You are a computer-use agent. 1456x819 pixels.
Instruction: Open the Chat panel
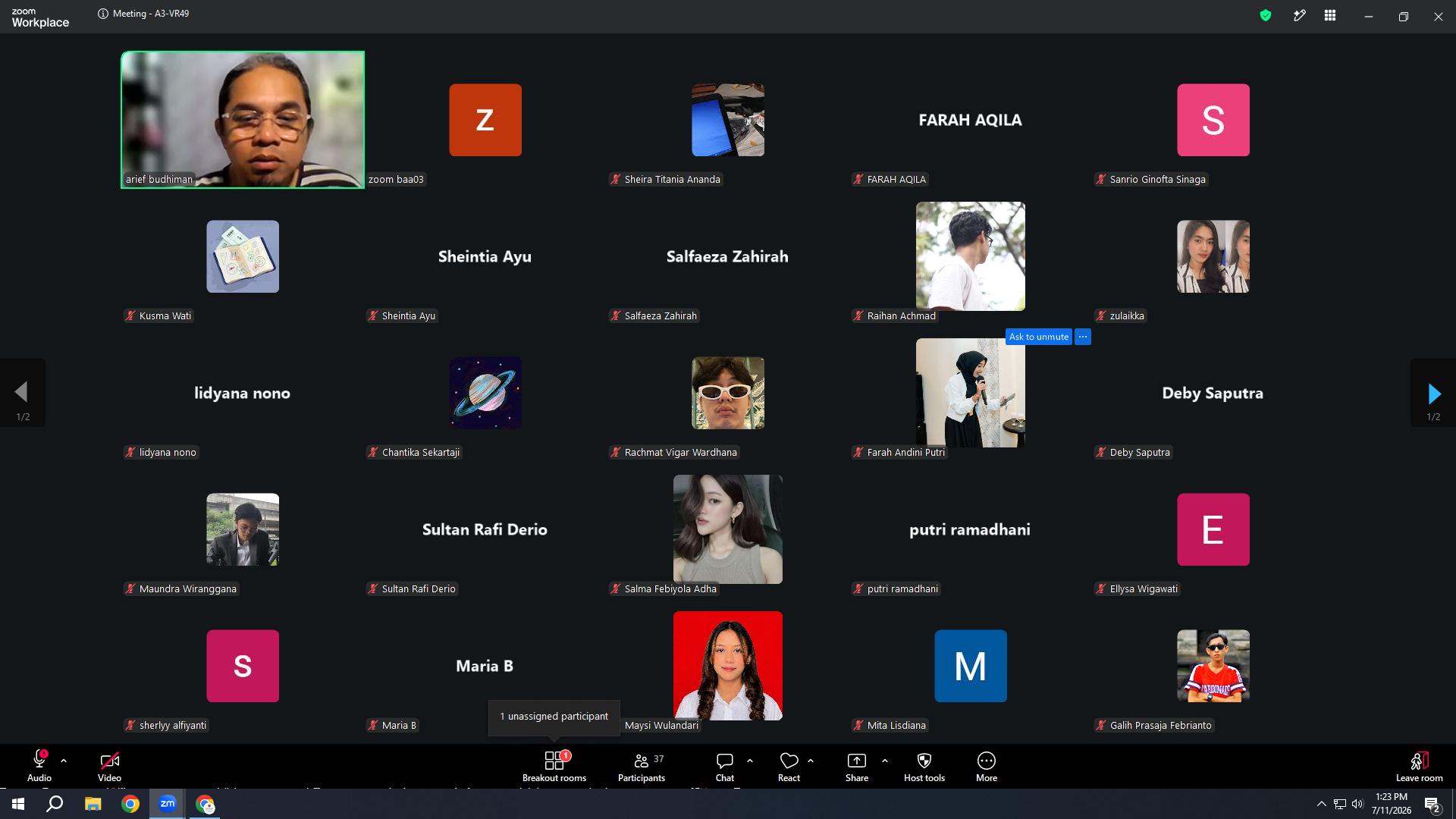point(725,766)
